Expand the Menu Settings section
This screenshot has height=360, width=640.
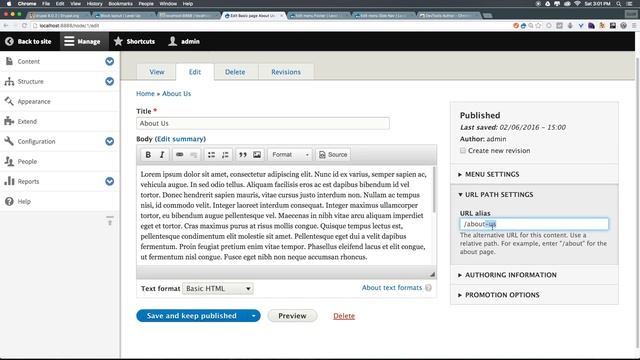[x=492, y=174]
